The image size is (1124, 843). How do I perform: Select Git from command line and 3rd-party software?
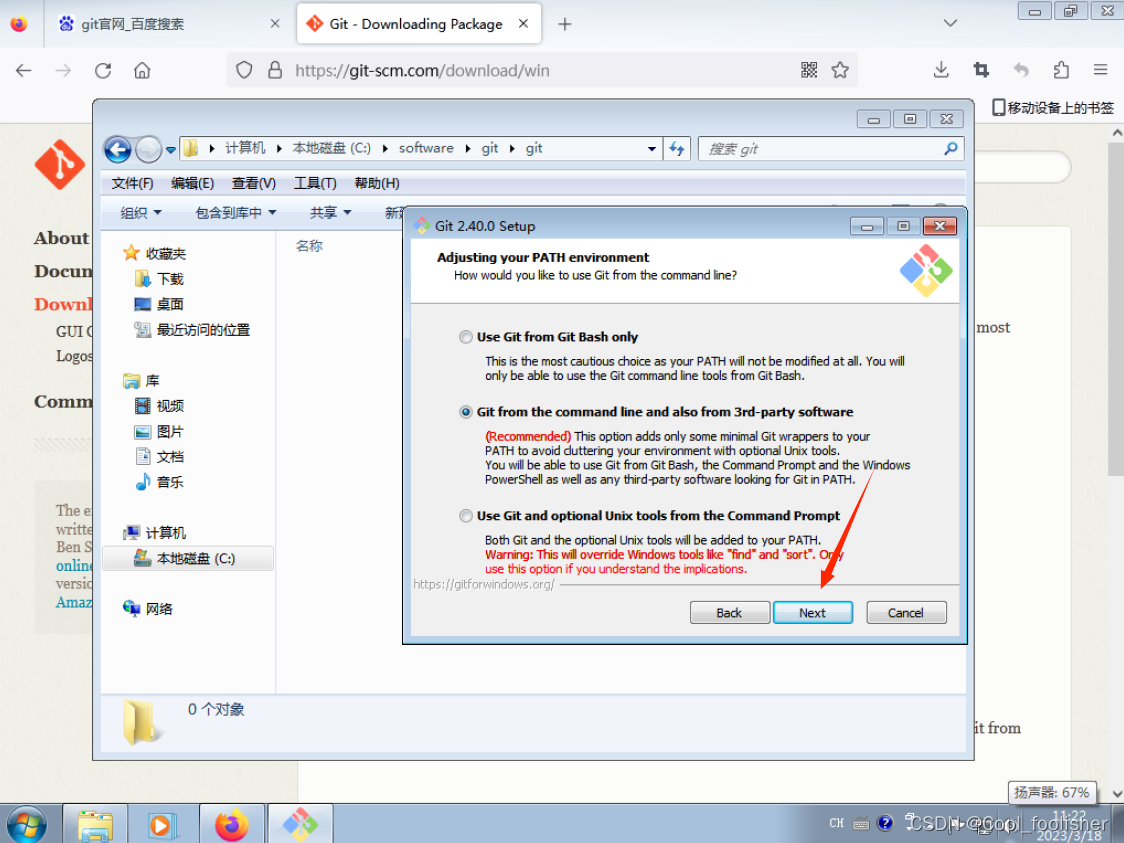coord(466,412)
